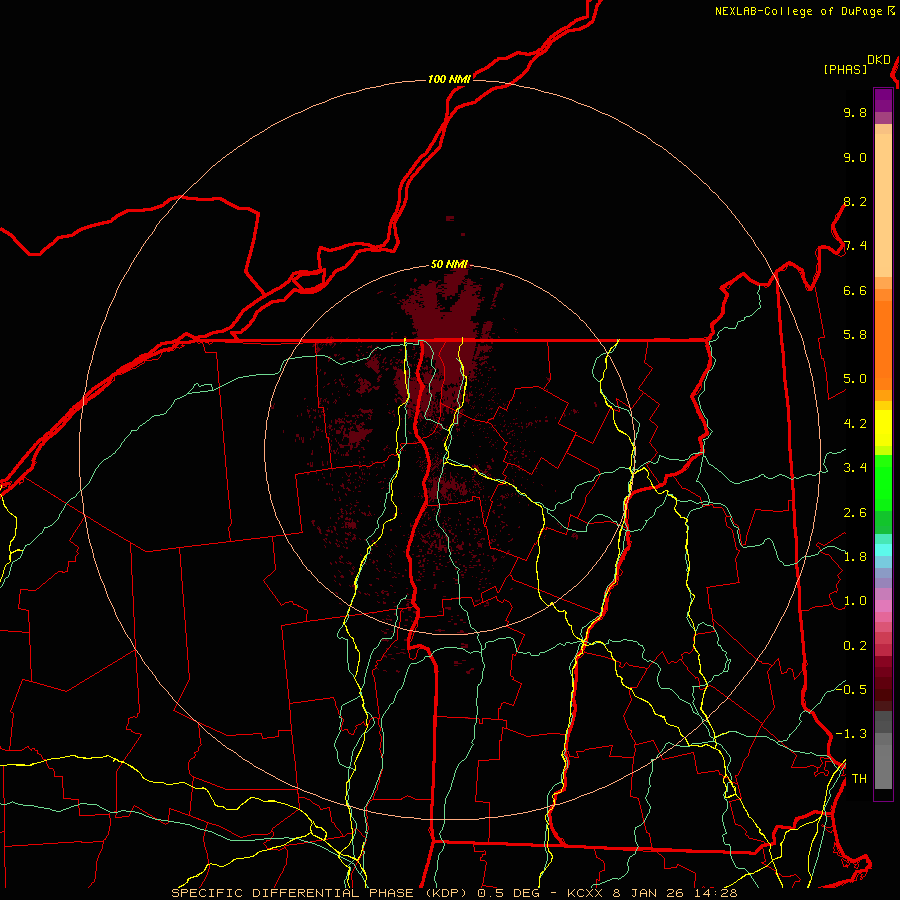The image size is (900, 900).
Task: Click the 3.4 legend value
Action: (855, 468)
